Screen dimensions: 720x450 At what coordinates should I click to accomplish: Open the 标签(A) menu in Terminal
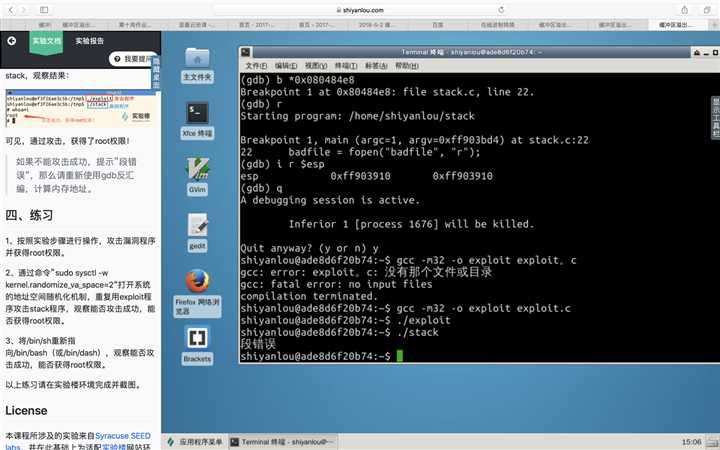[376, 66]
